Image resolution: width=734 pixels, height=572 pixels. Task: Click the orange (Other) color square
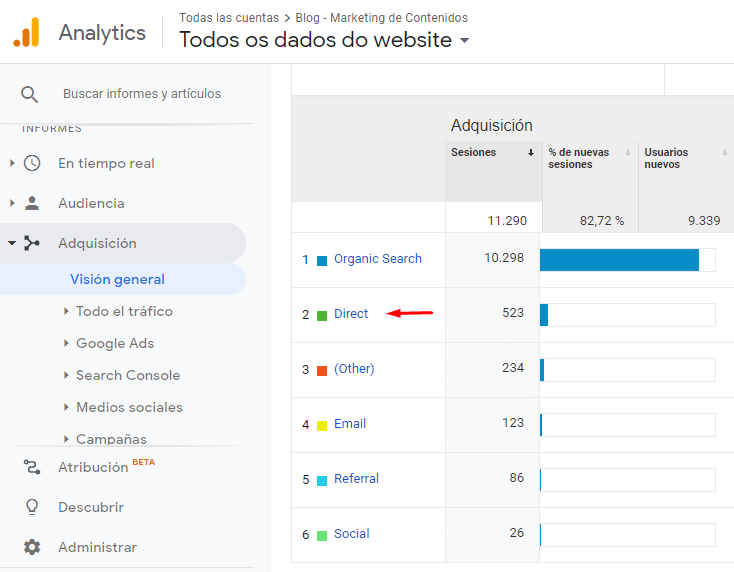[x=322, y=371]
